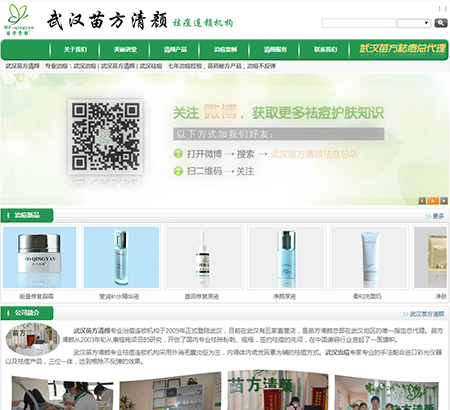Open the 基因修复原液 dropper bottle thumbnail
Screen dimensions: 450x410
(204, 257)
